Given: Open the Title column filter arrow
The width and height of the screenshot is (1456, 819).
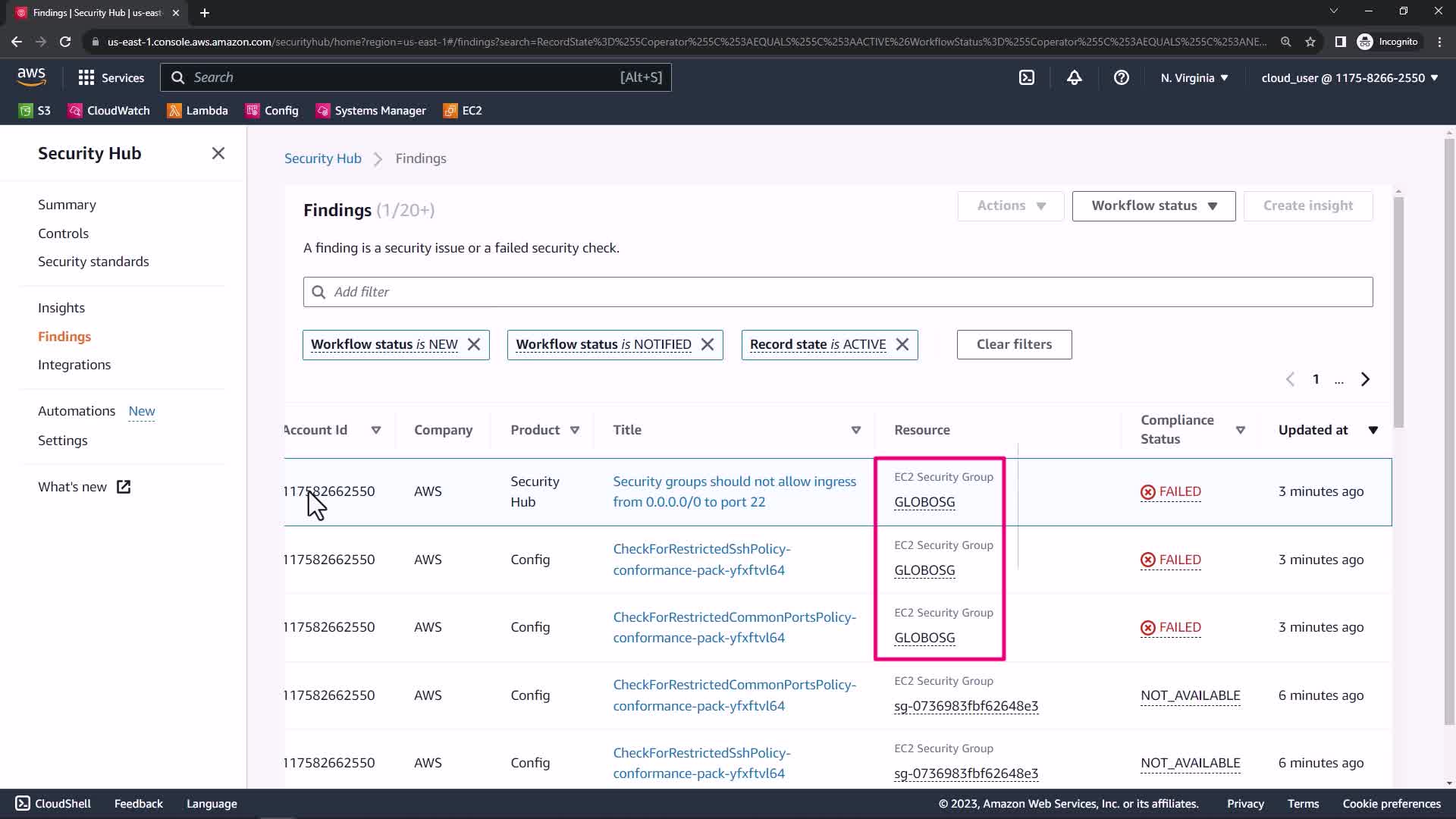Looking at the screenshot, I should pyautogui.click(x=855, y=430).
